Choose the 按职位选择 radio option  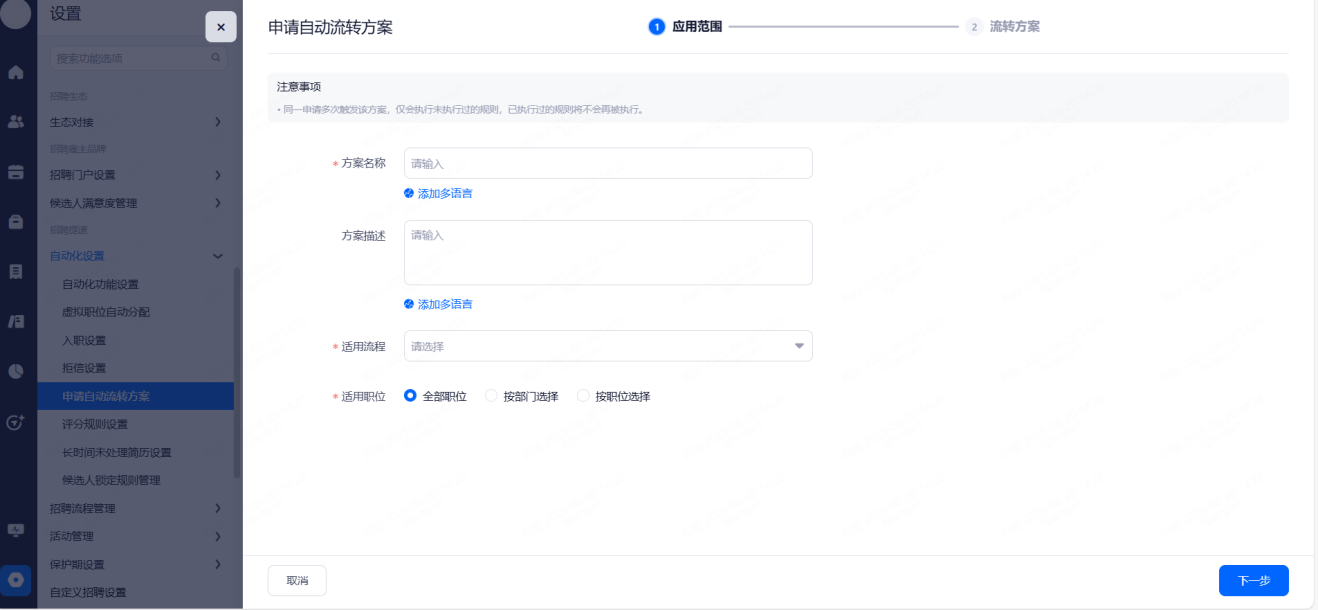coord(583,396)
